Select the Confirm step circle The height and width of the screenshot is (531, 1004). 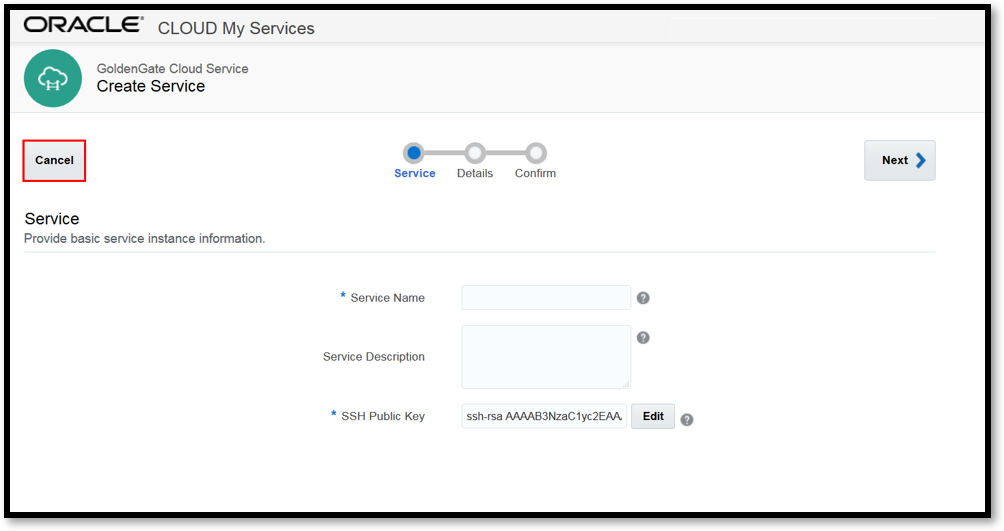pyautogui.click(x=535, y=153)
